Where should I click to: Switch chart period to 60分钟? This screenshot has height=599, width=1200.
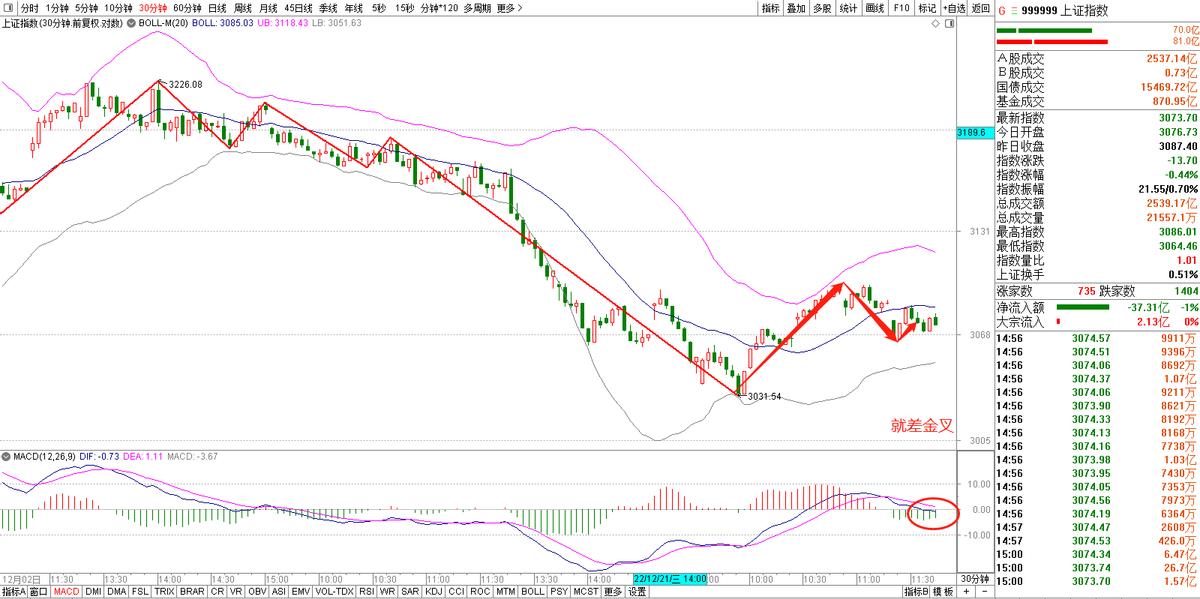(188, 8)
